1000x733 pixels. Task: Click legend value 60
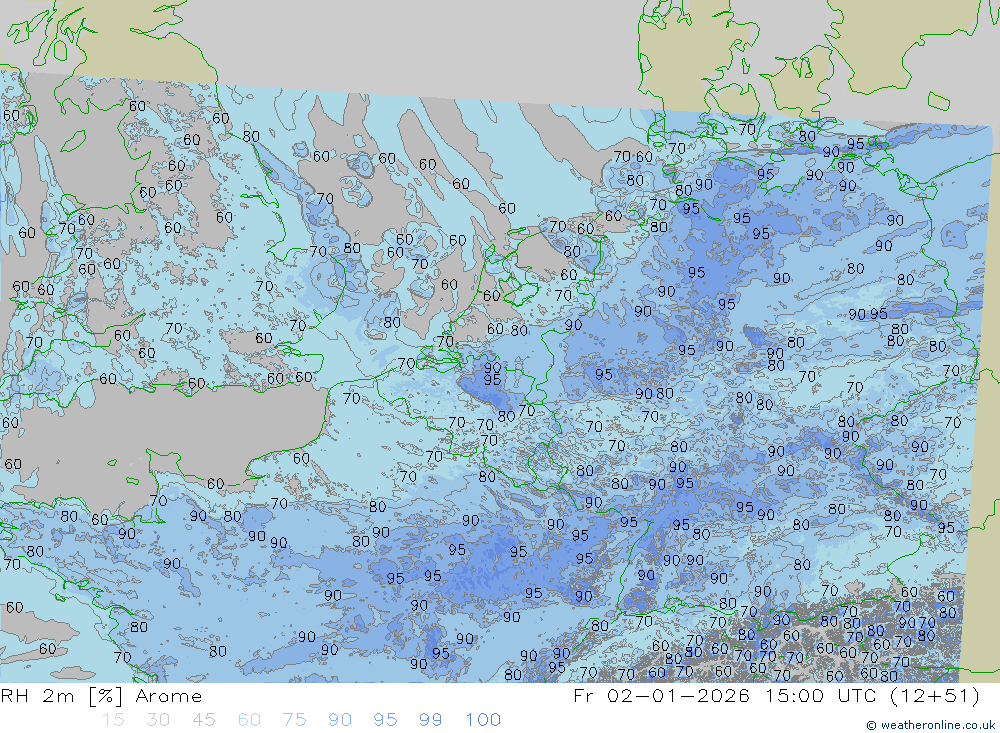(249, 720)
